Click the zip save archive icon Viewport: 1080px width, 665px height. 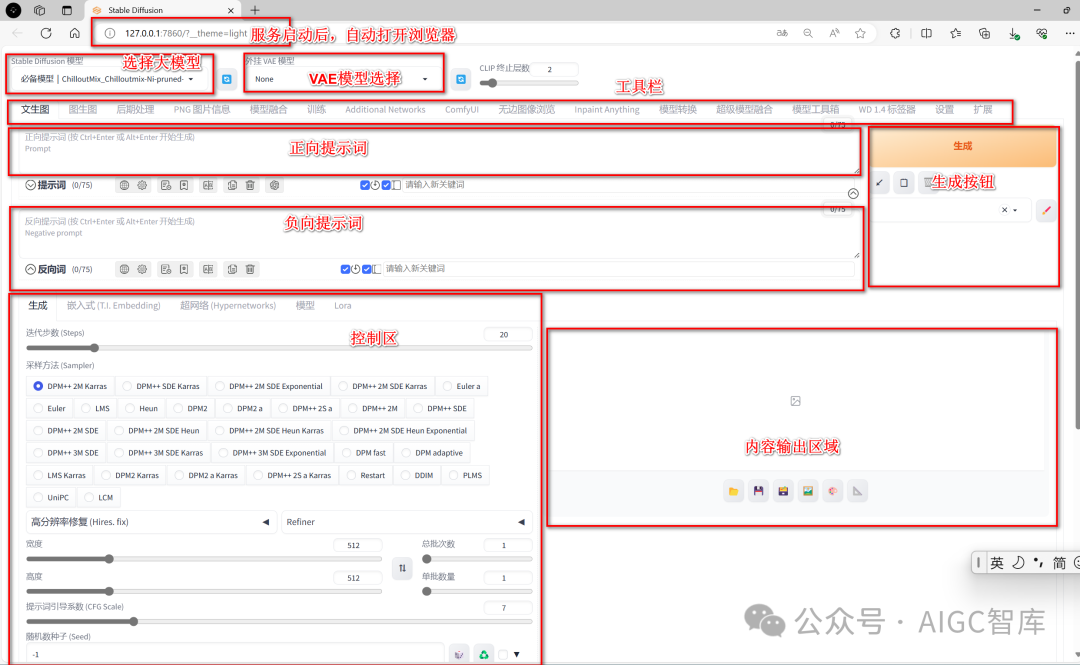(783, 491)
